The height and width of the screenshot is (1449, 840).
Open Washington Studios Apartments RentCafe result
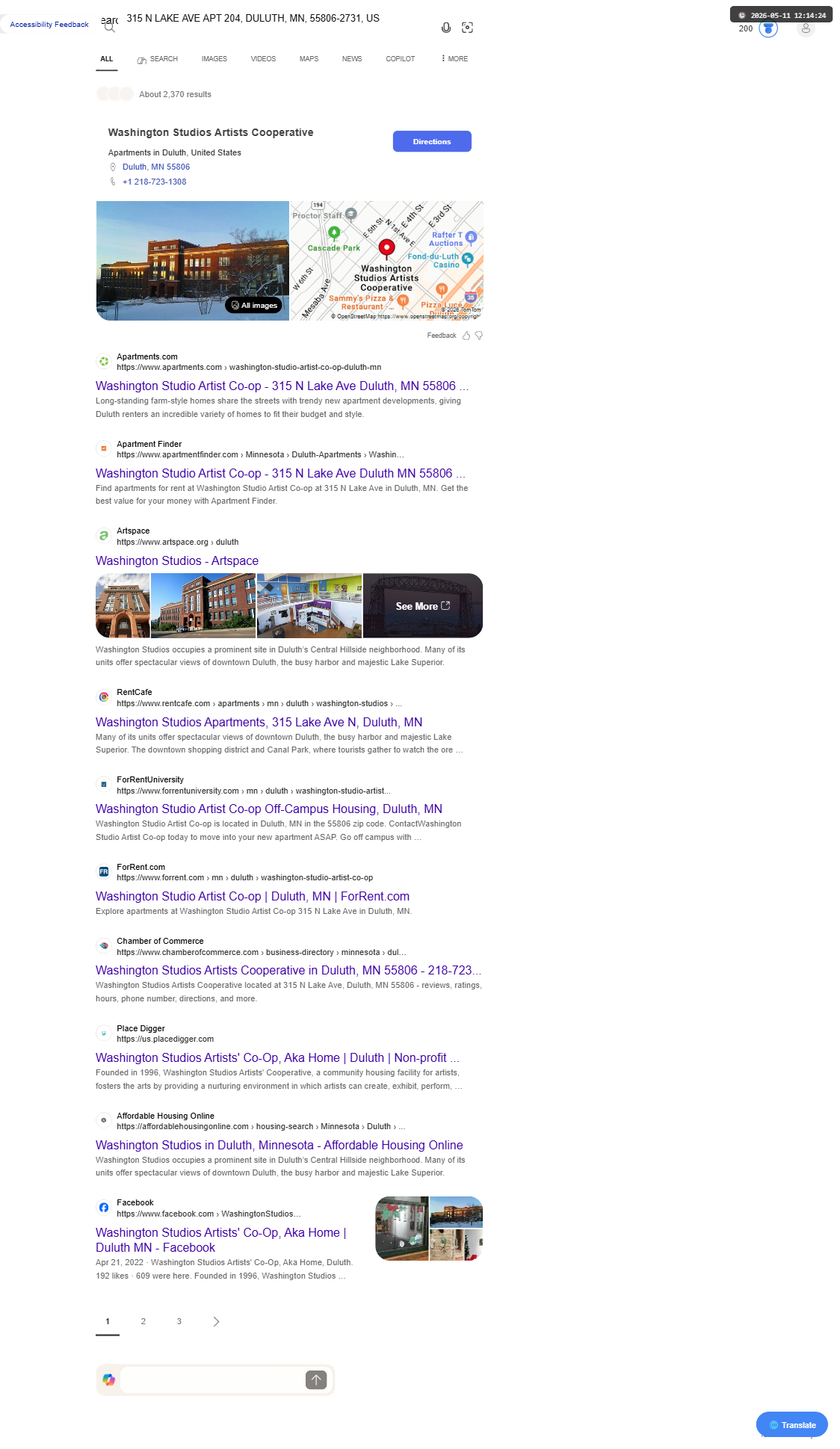coord(259,723)
